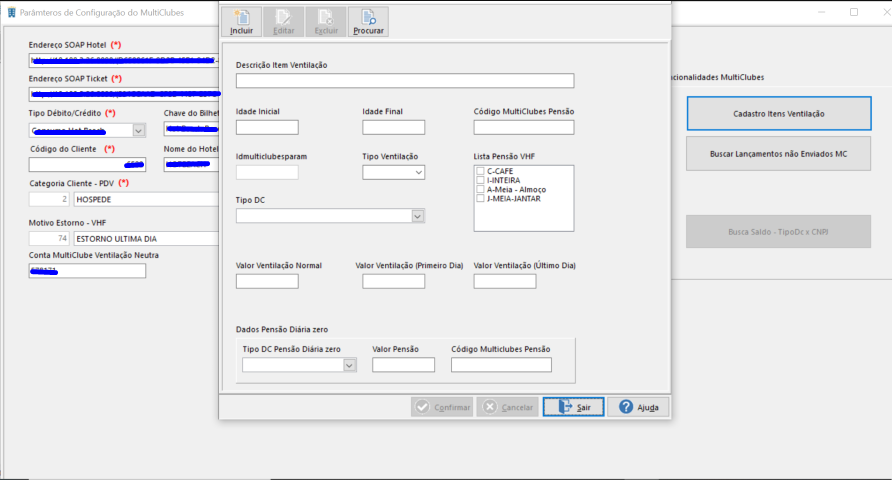Click the ESTORNO ULTIMA DIA field
892x480 pixels.
tap(146, 238)
